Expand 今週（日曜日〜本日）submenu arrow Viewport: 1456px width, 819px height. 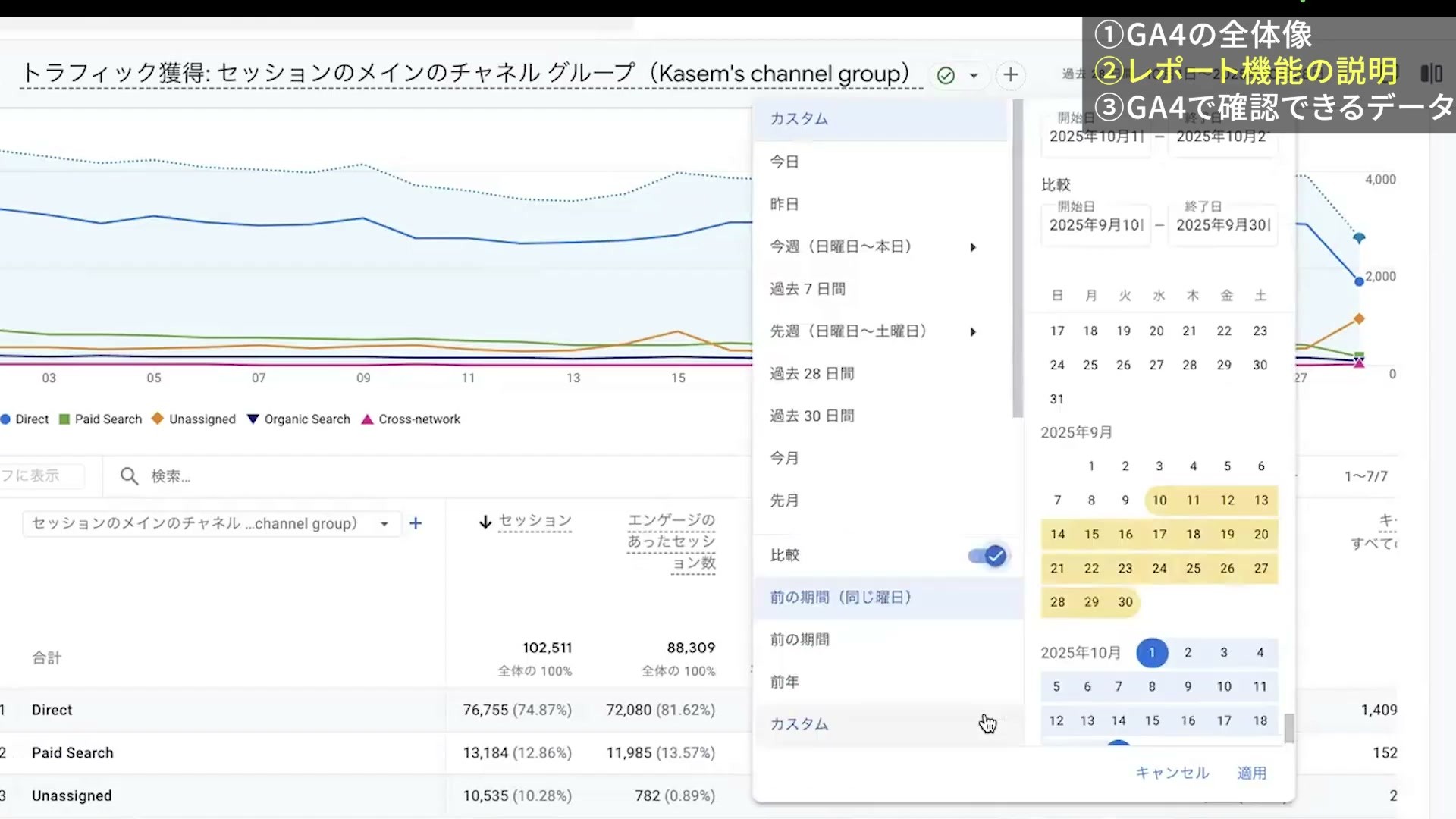[x=973, y=247]
